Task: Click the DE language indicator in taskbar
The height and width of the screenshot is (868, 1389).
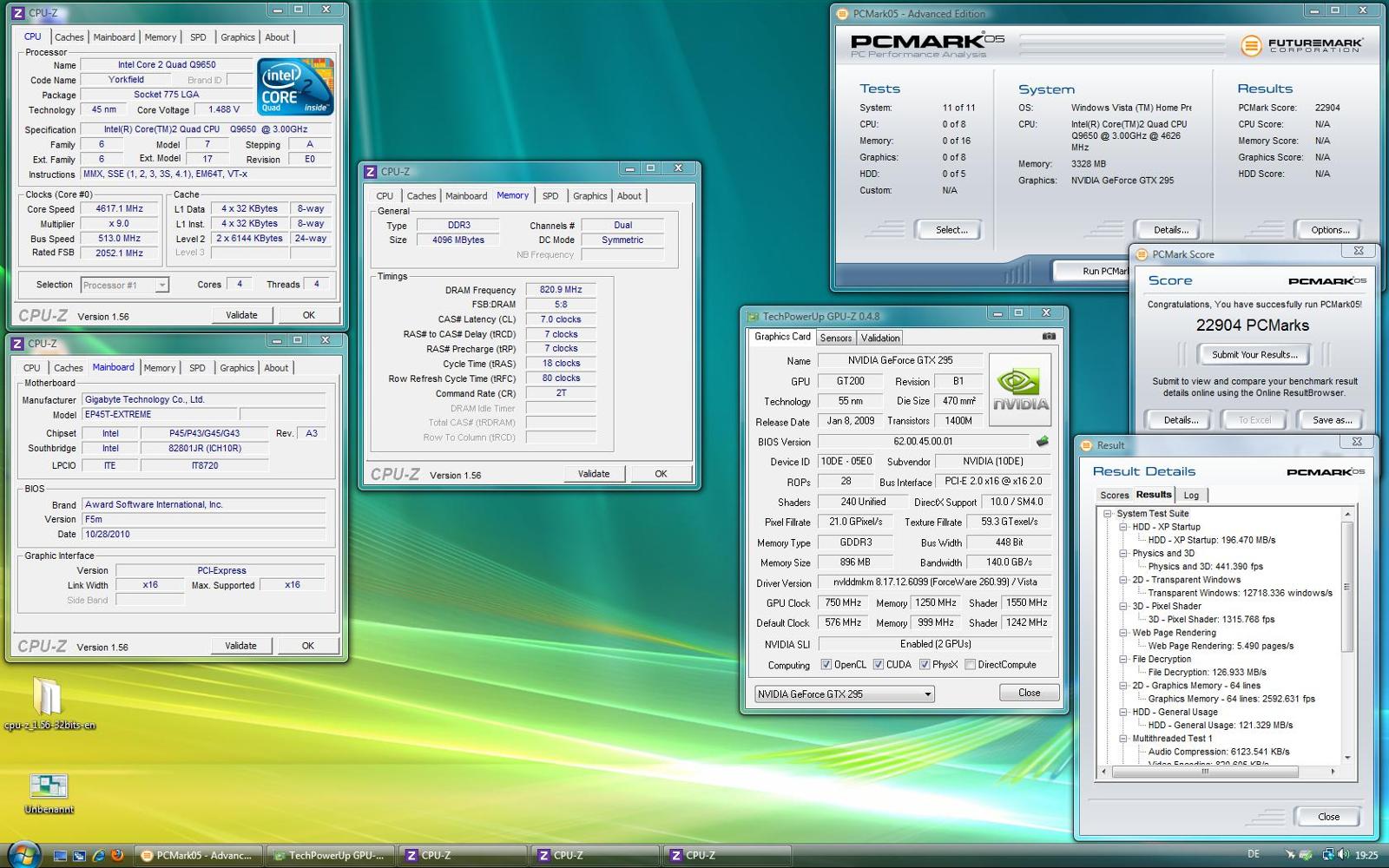Action: coord(1254,855)
